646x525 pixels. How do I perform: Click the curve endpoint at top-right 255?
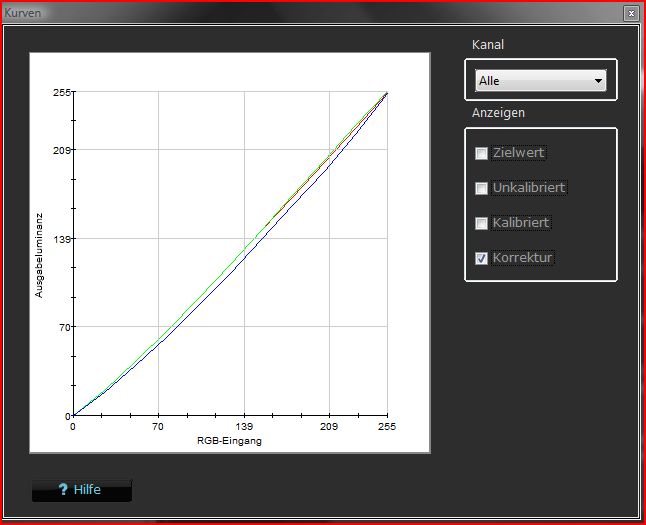pos(387,92)
